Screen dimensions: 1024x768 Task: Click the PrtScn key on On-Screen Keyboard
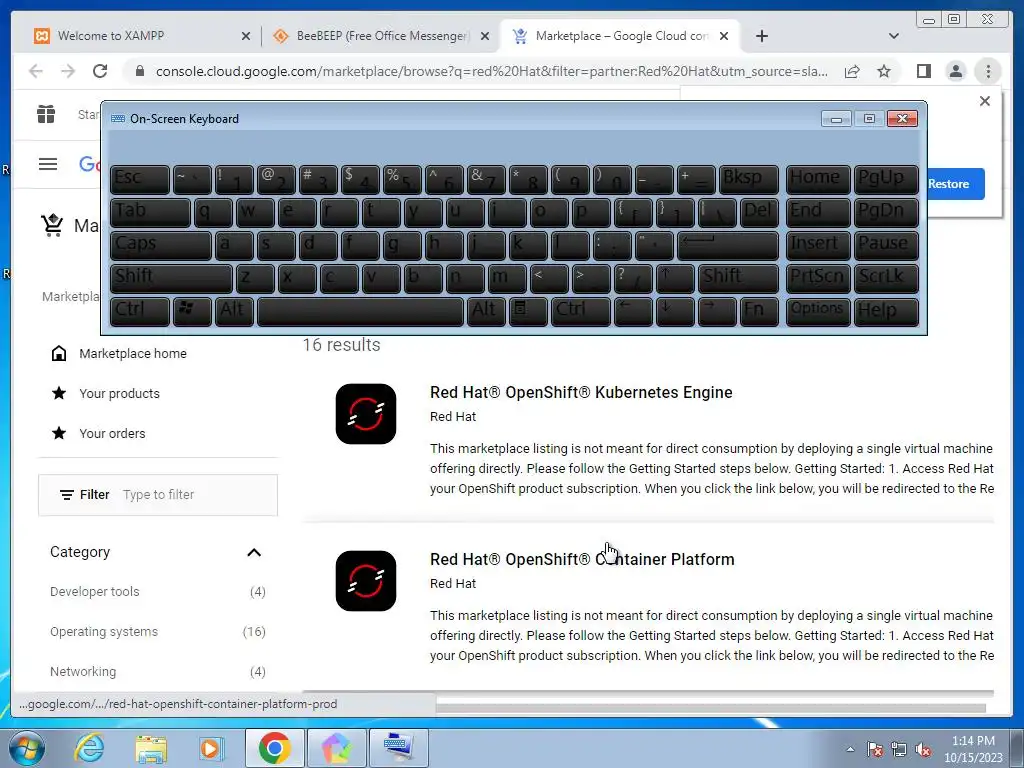coord(818,278)
